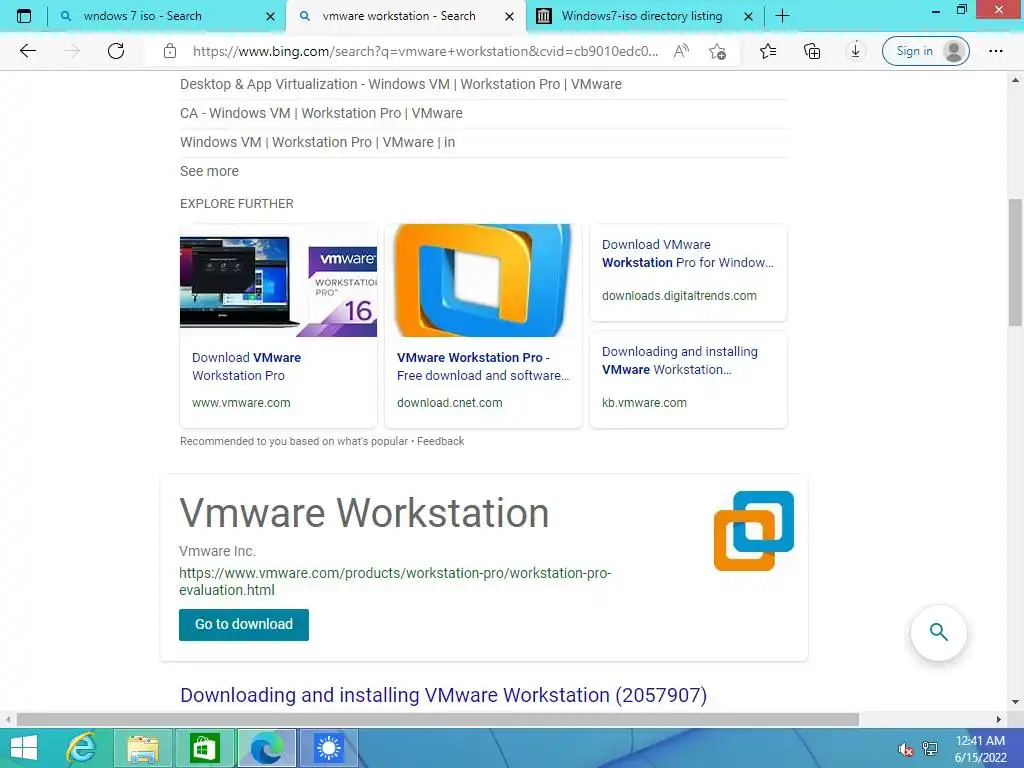Screen dimensions: 1024x768
Task: Add this page to favorites
Action: click(x=718, y=51)
